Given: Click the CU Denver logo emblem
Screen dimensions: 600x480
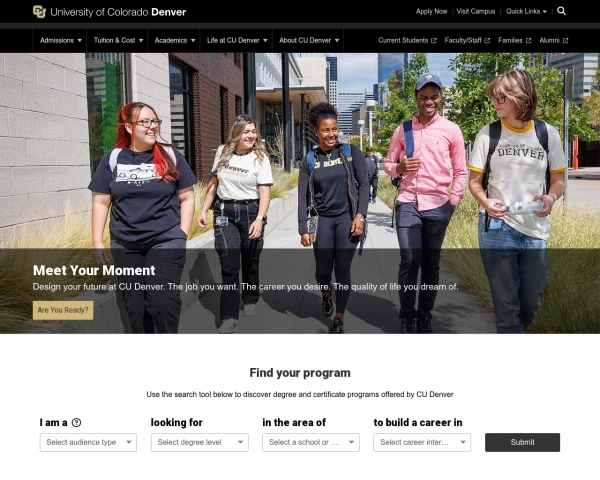Looking at the screenshot, I should click(39, 12).
